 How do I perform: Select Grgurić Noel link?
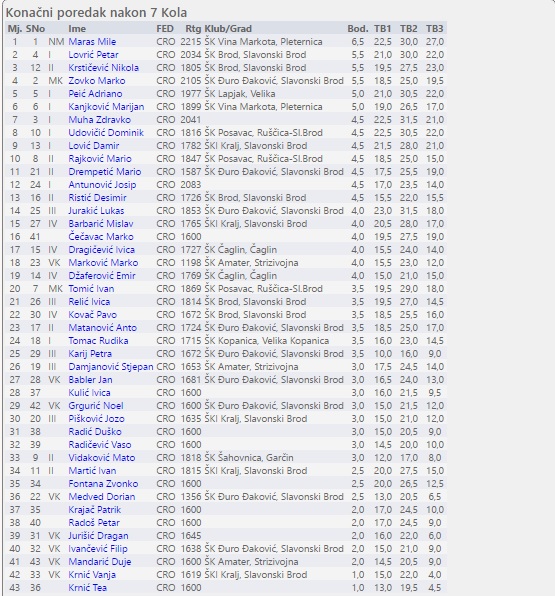click(96, 406)
